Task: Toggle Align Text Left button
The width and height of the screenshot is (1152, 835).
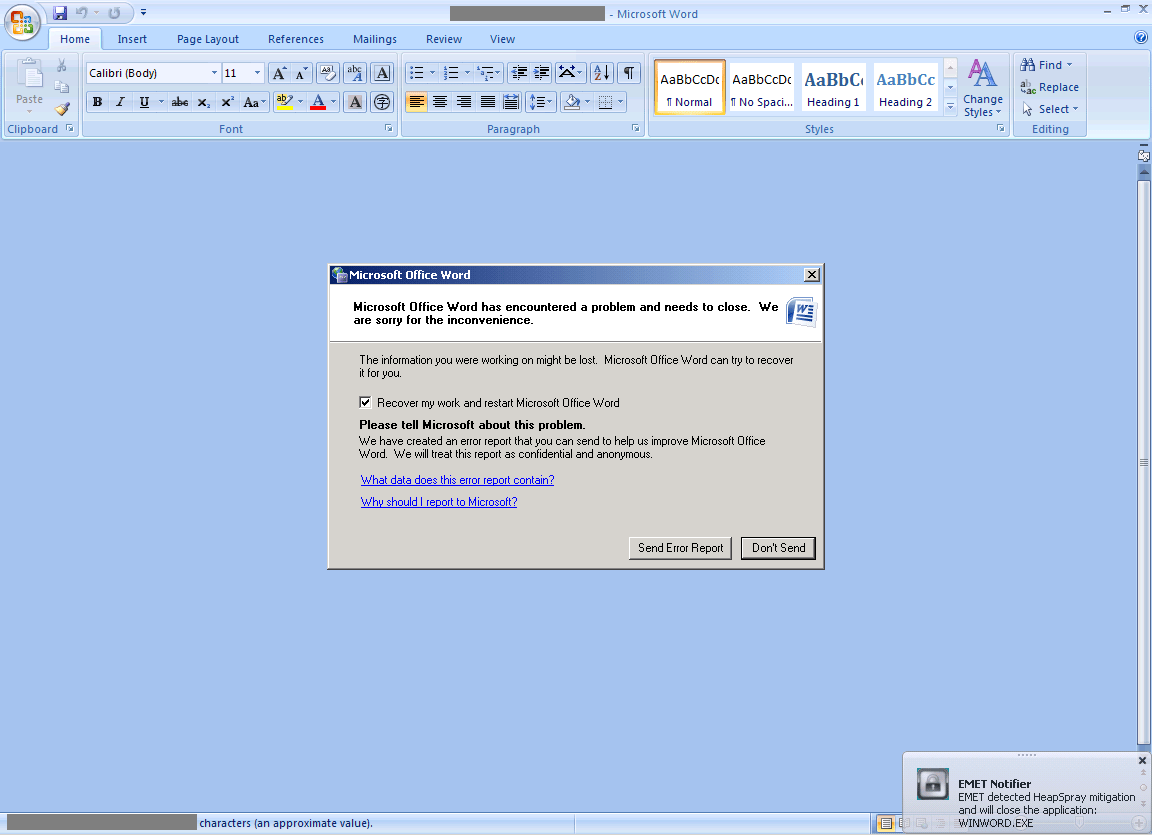Action: pos(417,102)
